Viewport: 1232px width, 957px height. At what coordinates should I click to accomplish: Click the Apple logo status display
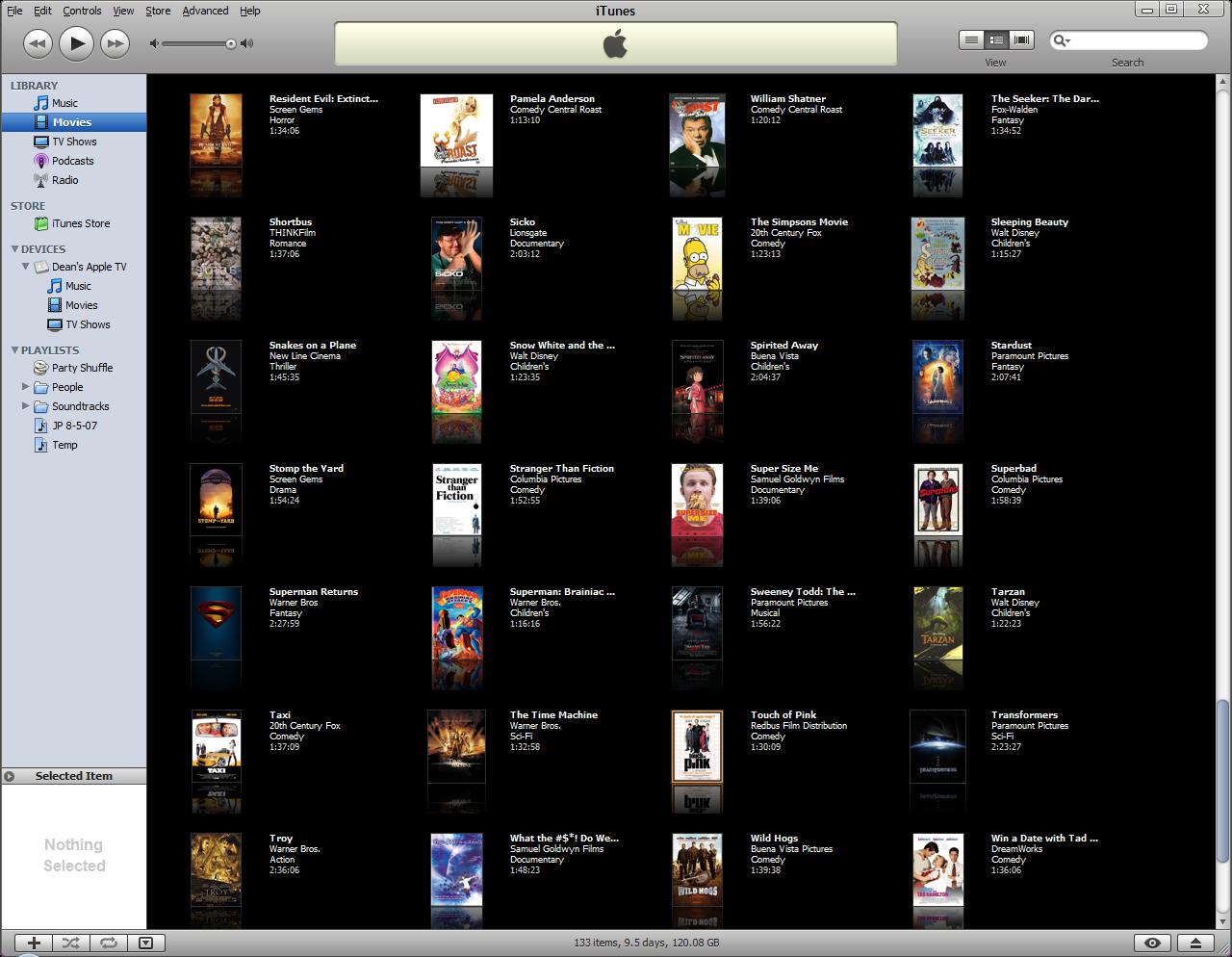tap(616, 44)
